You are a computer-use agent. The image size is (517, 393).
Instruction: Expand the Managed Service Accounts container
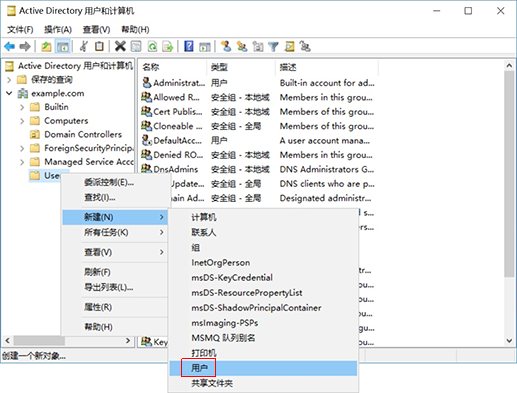click(x=22, y=162)
